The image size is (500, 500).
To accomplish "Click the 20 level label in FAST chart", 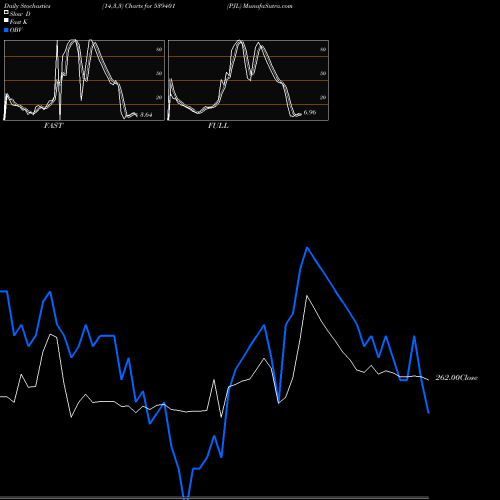I will point(159,97).
